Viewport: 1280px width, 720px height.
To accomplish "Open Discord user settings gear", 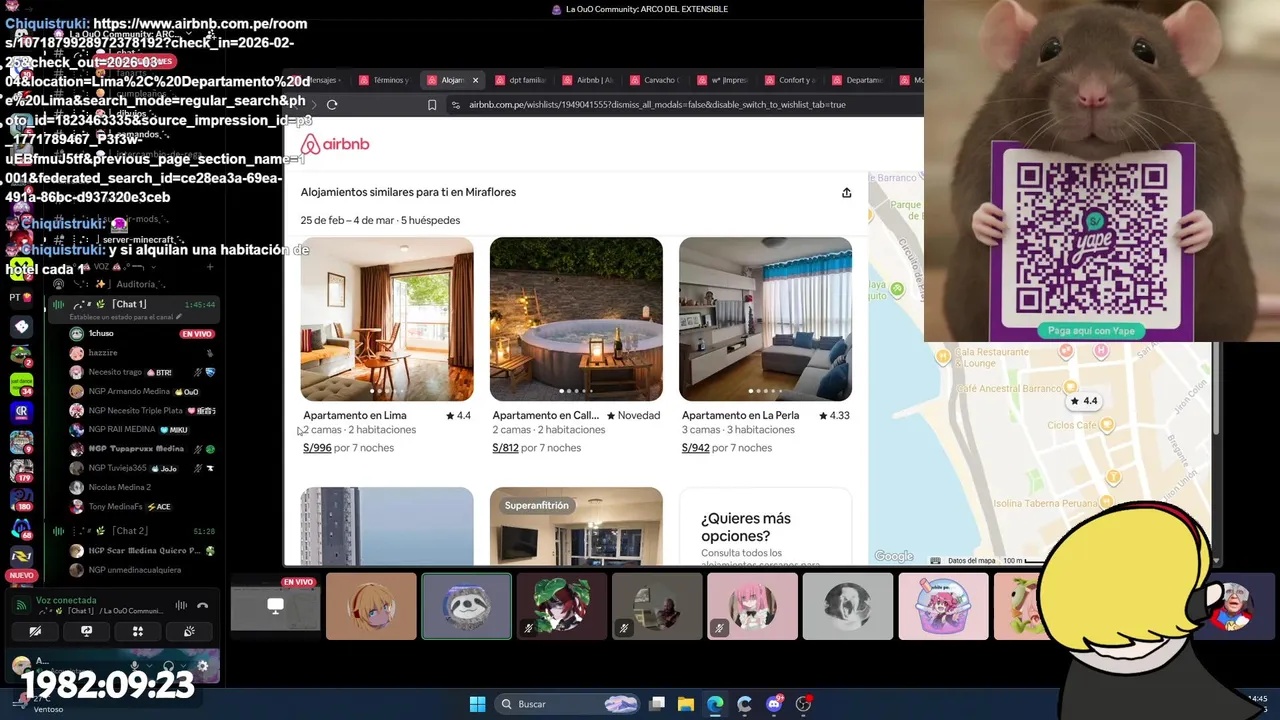I will tap(204, 666).
